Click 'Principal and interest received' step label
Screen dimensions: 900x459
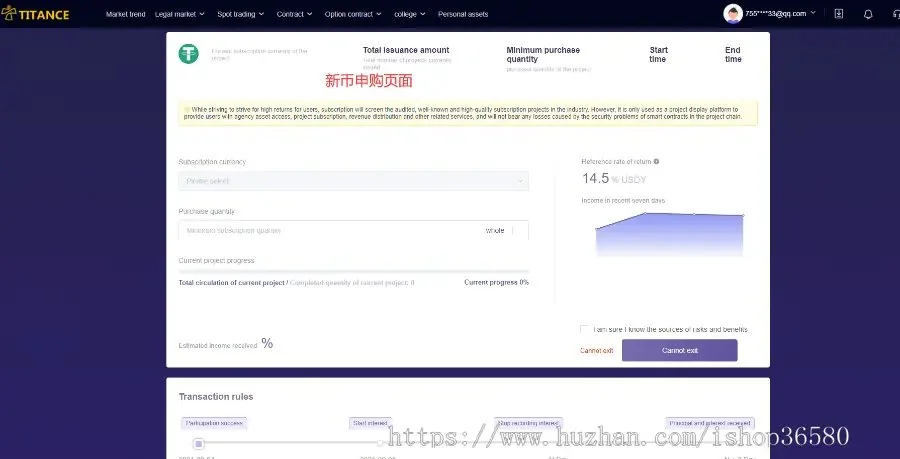710,423
